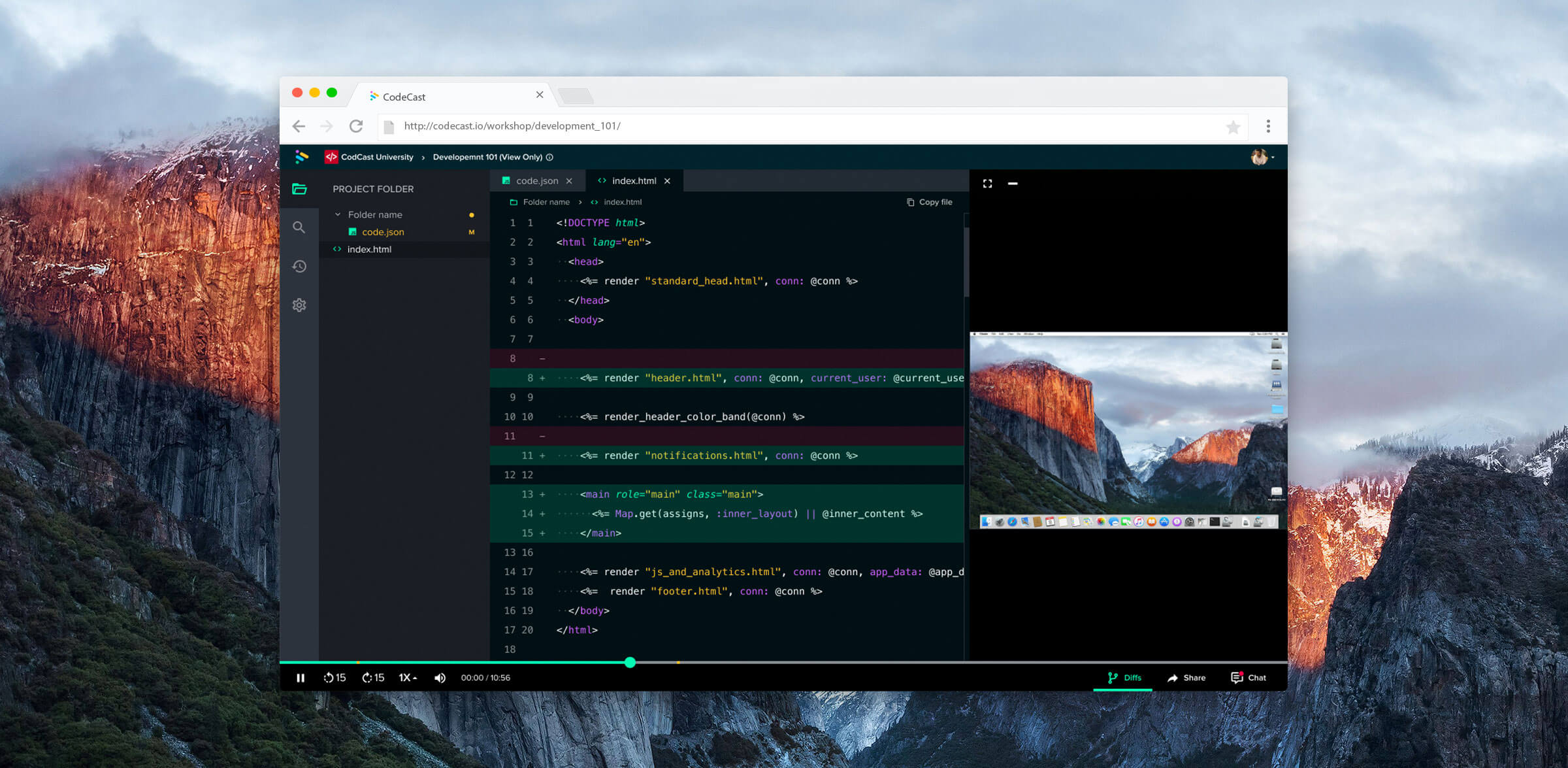Rewind 15 seconds
The width and height of the screenshot is (1568, 768).
point(335,678)
